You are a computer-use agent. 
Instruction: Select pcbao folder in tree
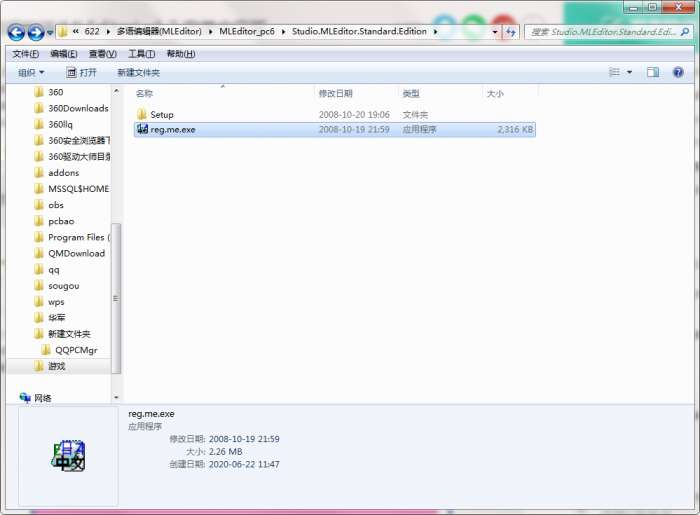(x=61, y=221)
